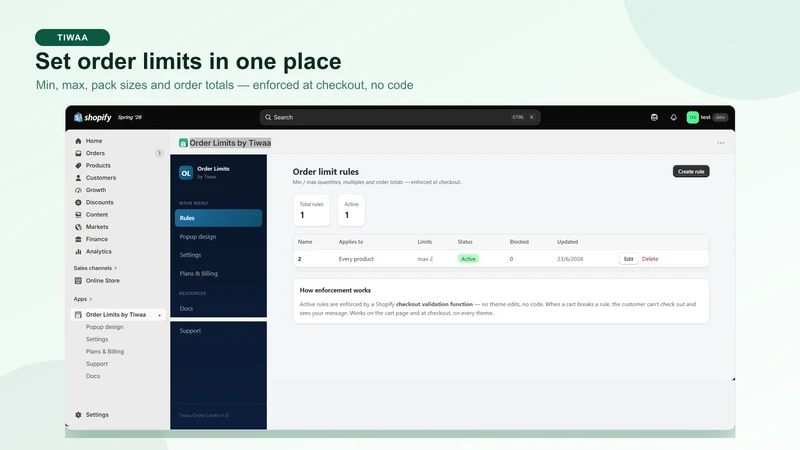Click the Discounts icon
Image resolution: width=800 pixels, height=450 pixels.
78,202
